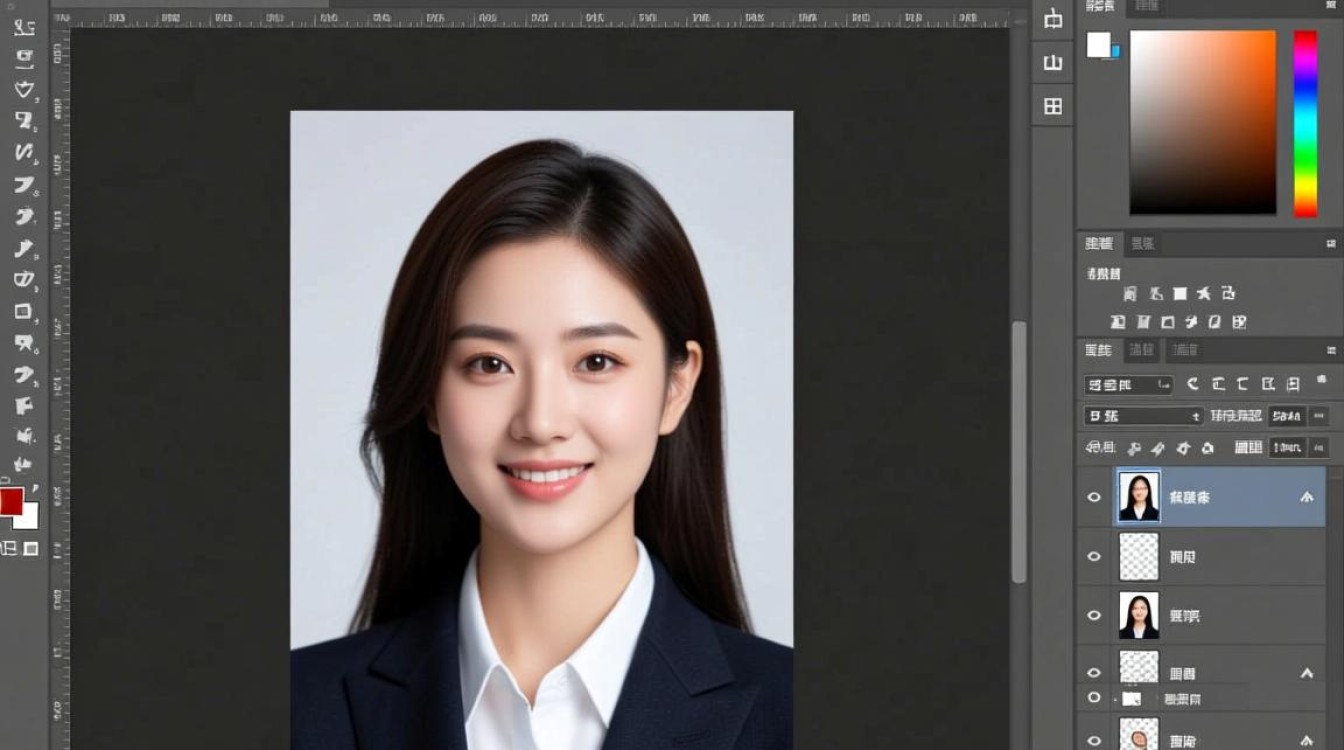
Task: Open the grid icon in the collapsed panel strip
Action: (x=1053, y=106)
